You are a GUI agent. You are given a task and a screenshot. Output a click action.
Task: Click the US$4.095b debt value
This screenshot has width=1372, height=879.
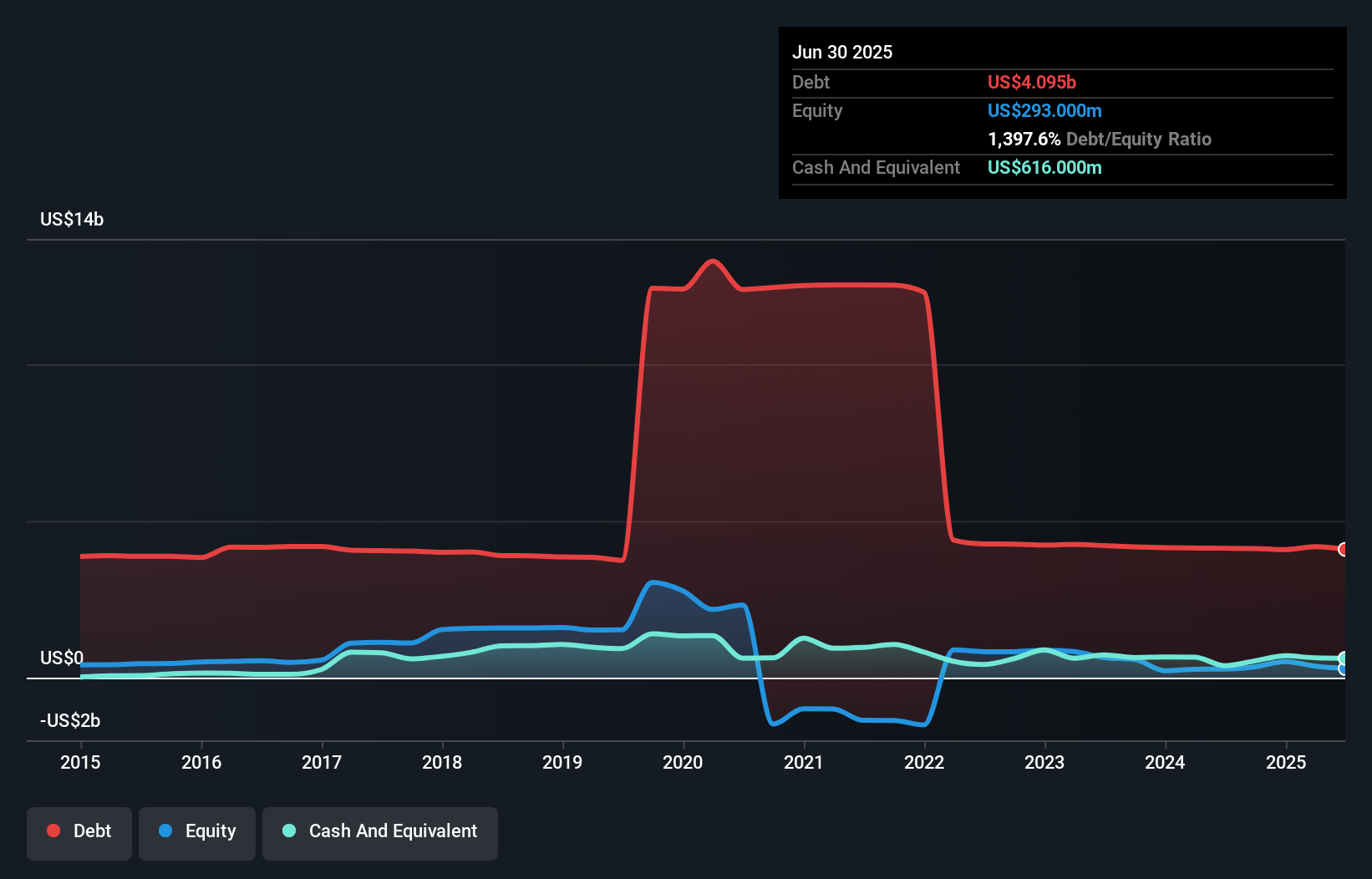(1032, 82)
